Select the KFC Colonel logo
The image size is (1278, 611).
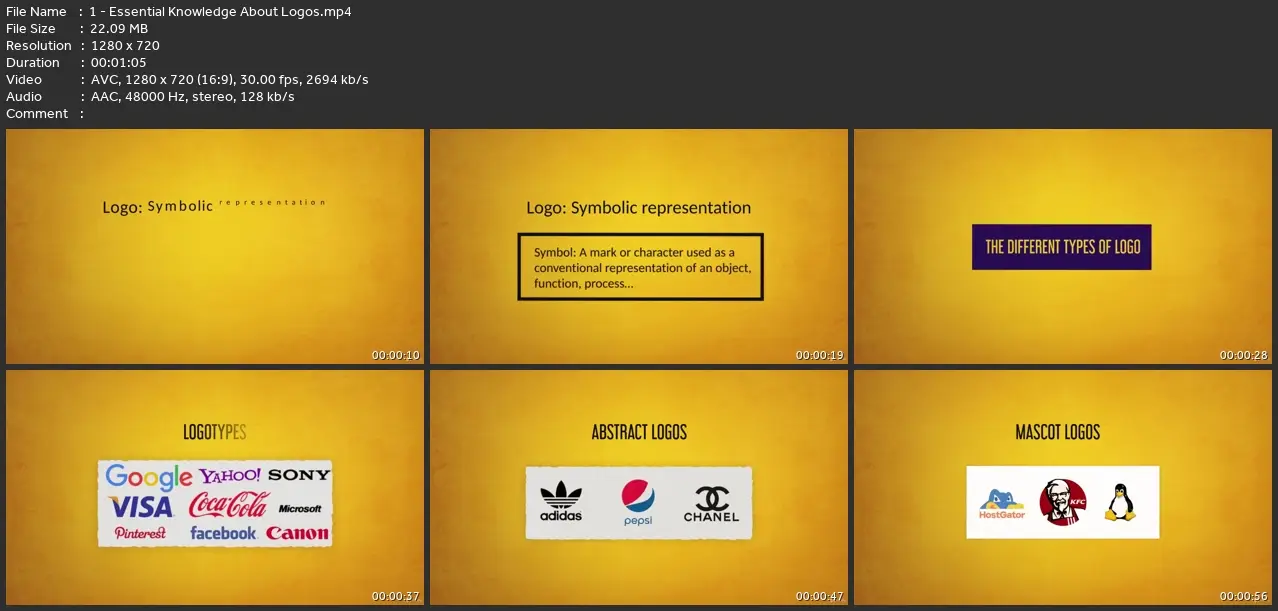click(1062, 502)
